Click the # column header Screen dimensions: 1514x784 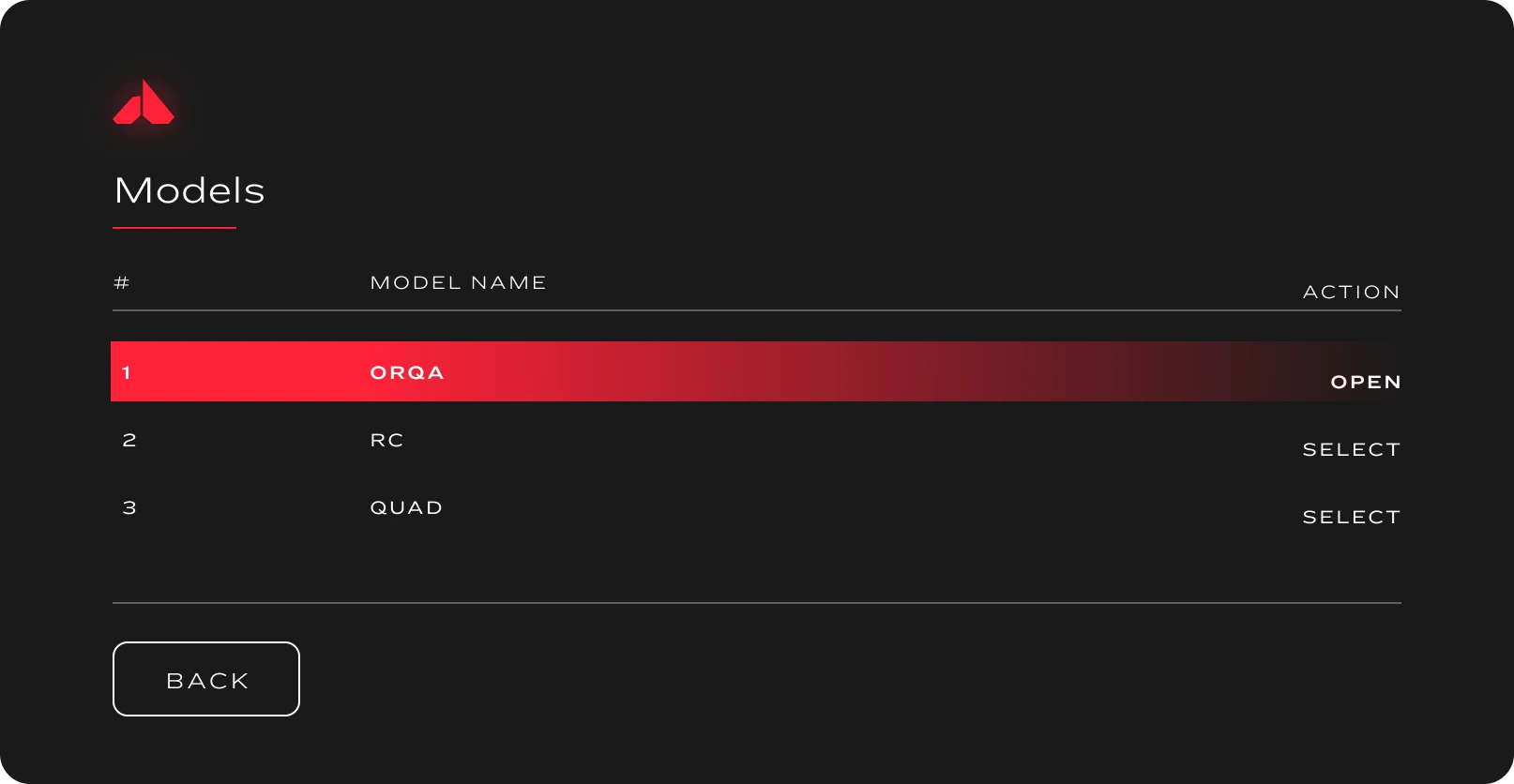(x=122, y=282)
